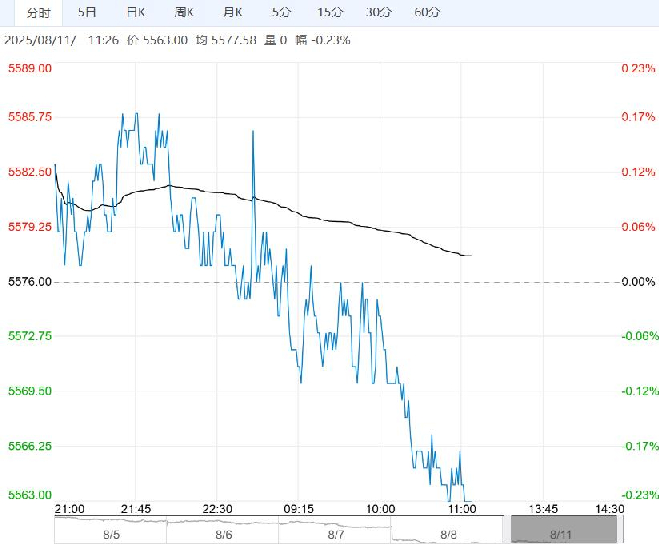Switch to the 60分 sixty-minute tab
Viewport: 659px width, 546px height.
click(x=427, y=12)
